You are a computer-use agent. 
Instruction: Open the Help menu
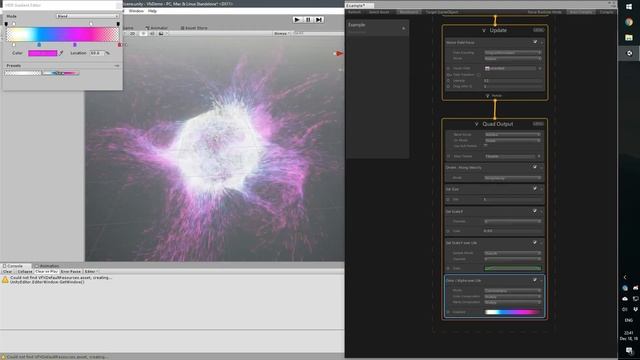click(x=152, y=11)
